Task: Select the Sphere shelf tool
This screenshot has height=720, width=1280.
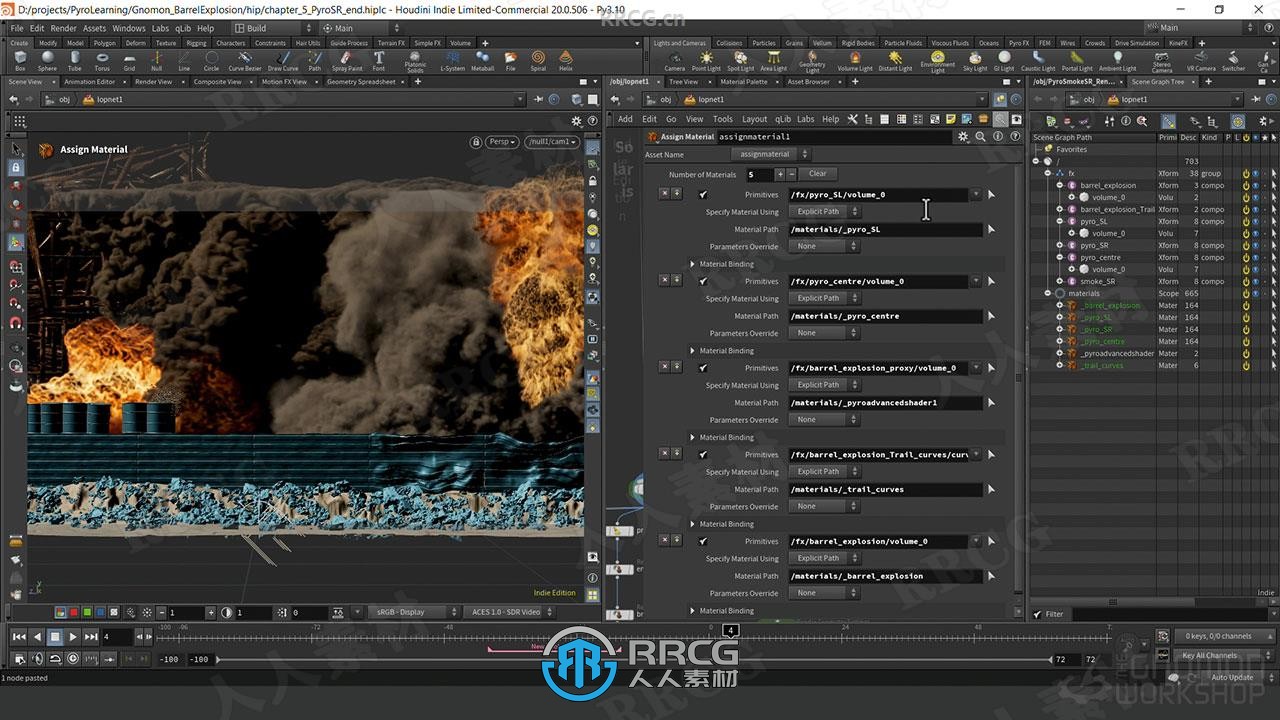Action: point(47,61)
